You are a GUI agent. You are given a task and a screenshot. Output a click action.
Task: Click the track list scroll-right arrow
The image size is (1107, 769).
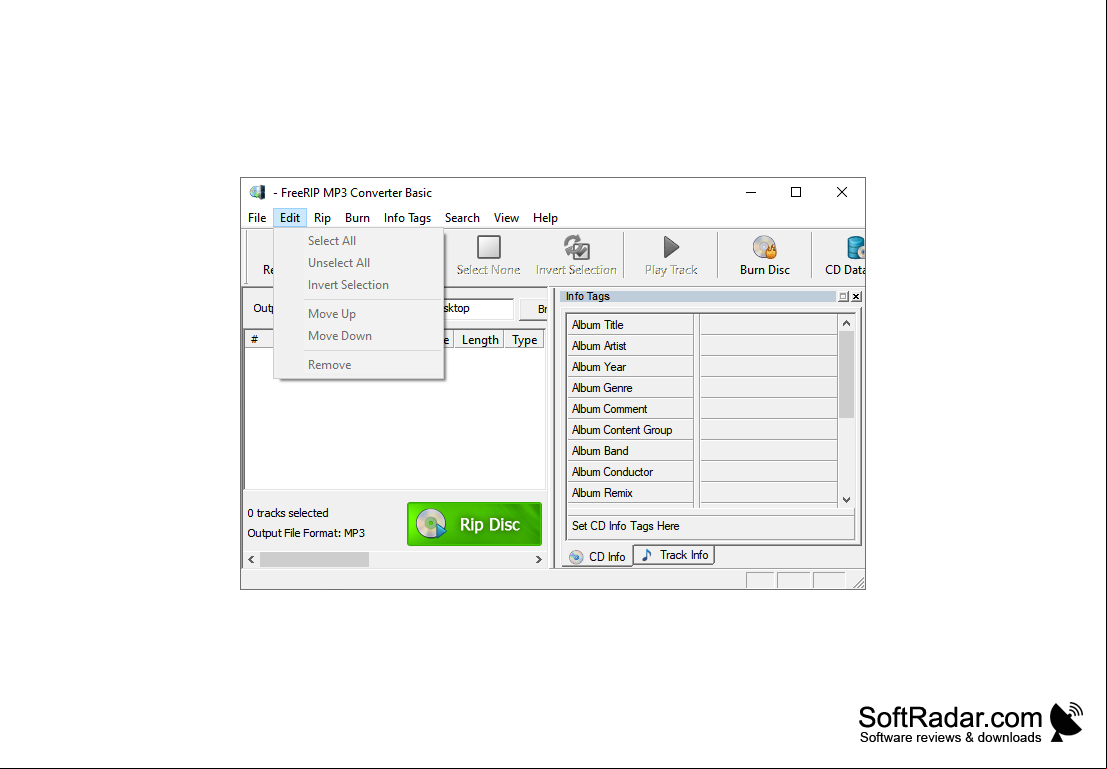pyautogui.click(x=539, y=559)
